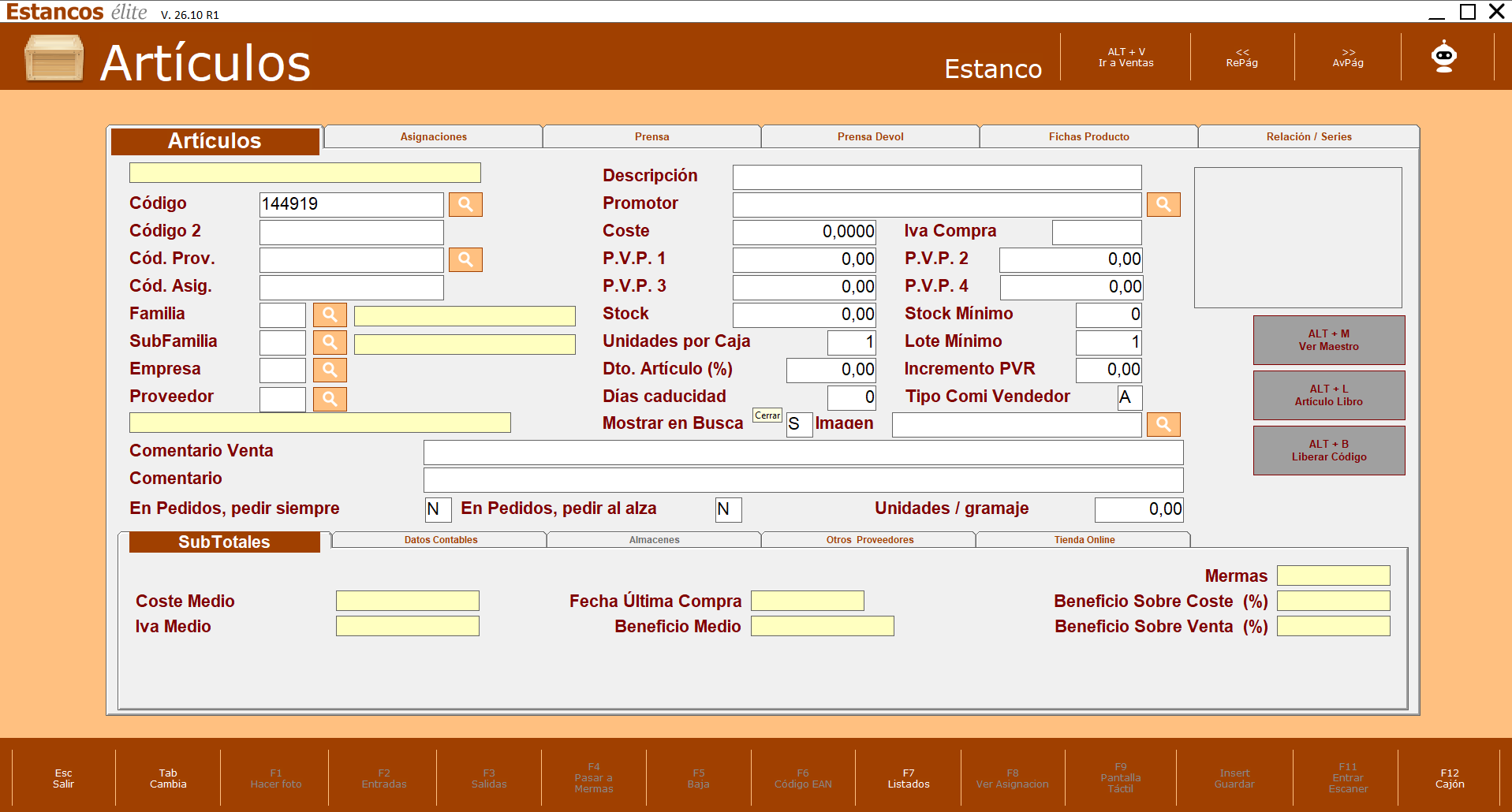Viewport: 1512px width, 812px height.
Task: Toggle En Pedidos, pedir siempre N box
Action: pyautogui.click(x=438, y=509)
